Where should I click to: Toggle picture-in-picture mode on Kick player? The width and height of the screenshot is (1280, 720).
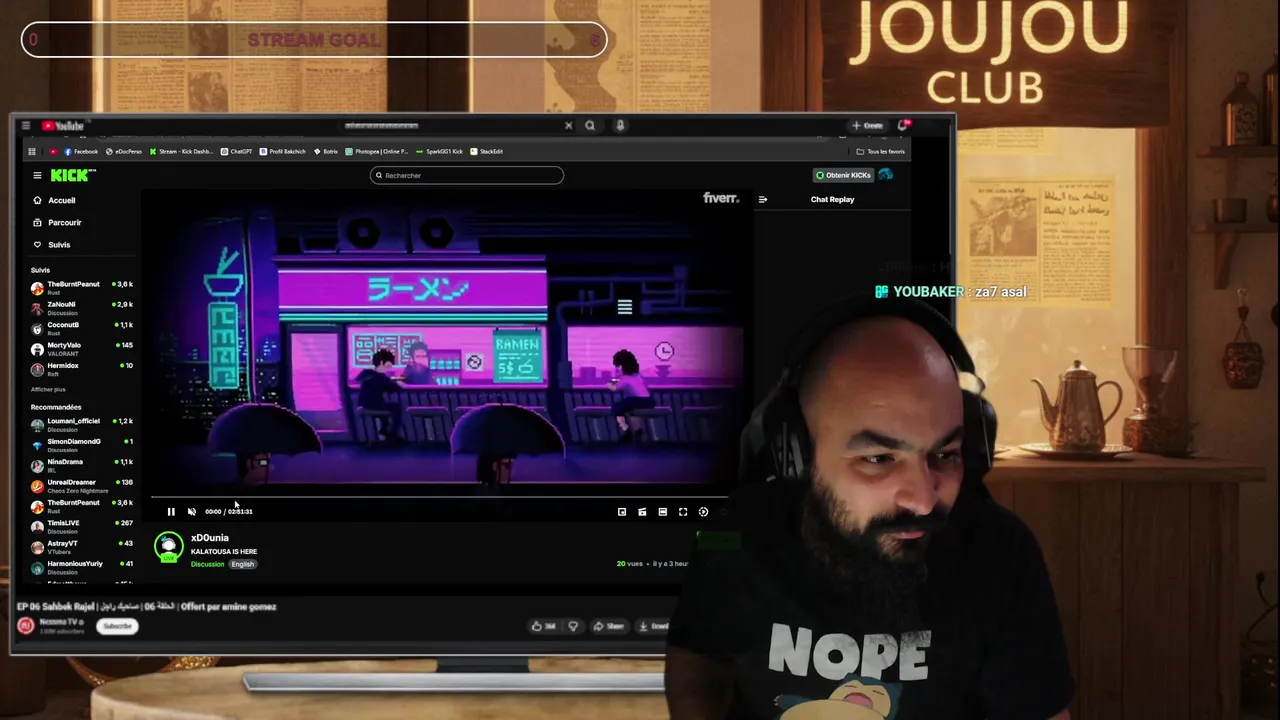pos(622,511)
